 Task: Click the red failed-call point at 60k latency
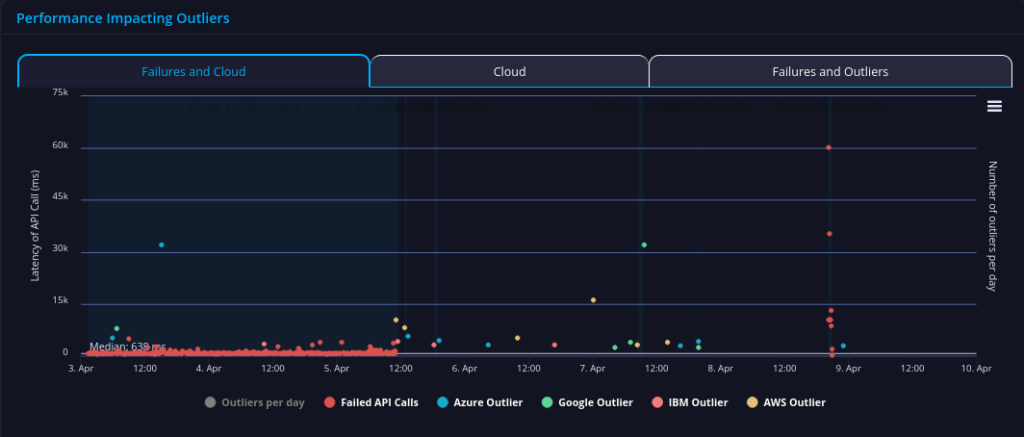pos(828,148)
